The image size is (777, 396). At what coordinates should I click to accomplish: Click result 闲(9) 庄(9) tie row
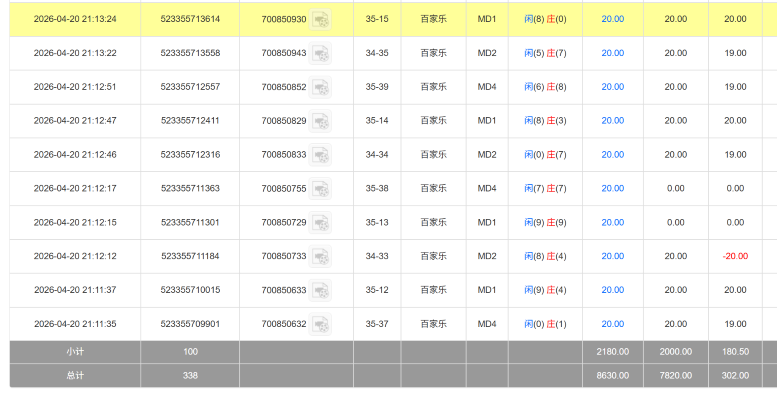tap(545, 223)
